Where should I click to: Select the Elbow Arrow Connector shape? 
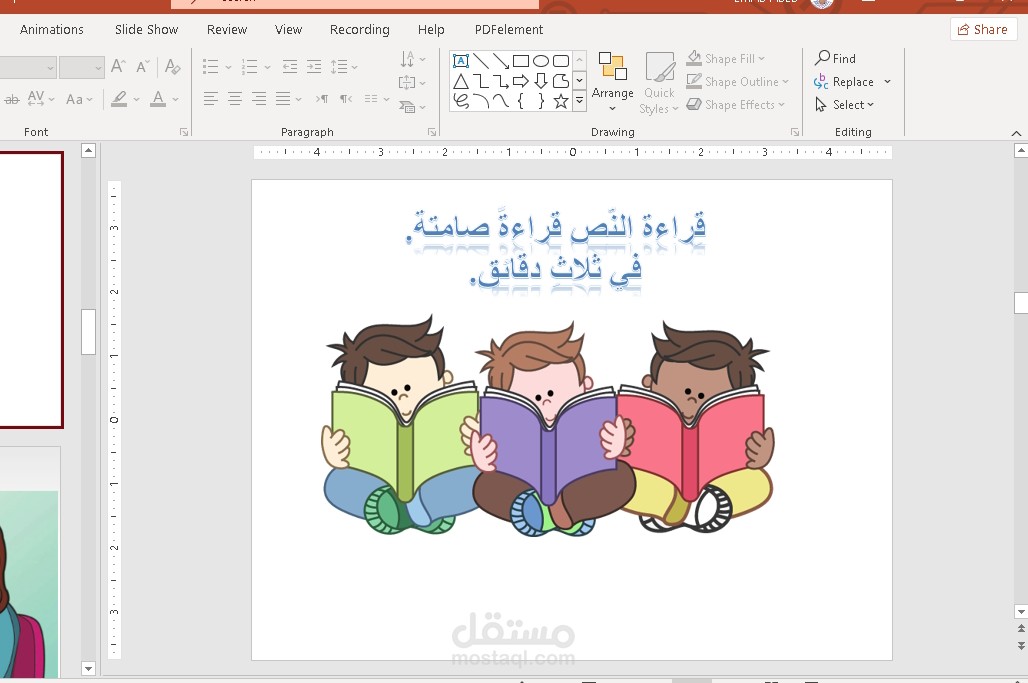pos(501,81)
